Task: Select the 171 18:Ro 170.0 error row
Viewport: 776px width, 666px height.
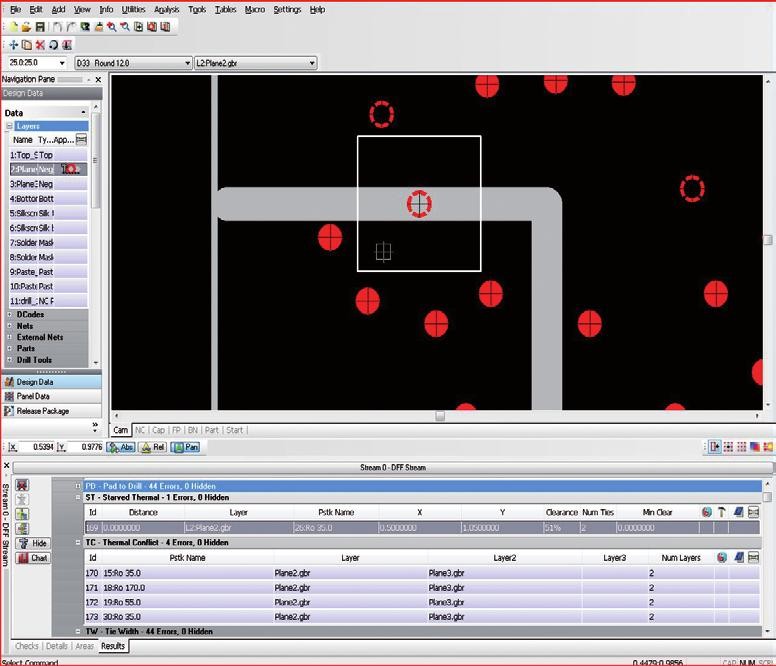Action: 422,588
